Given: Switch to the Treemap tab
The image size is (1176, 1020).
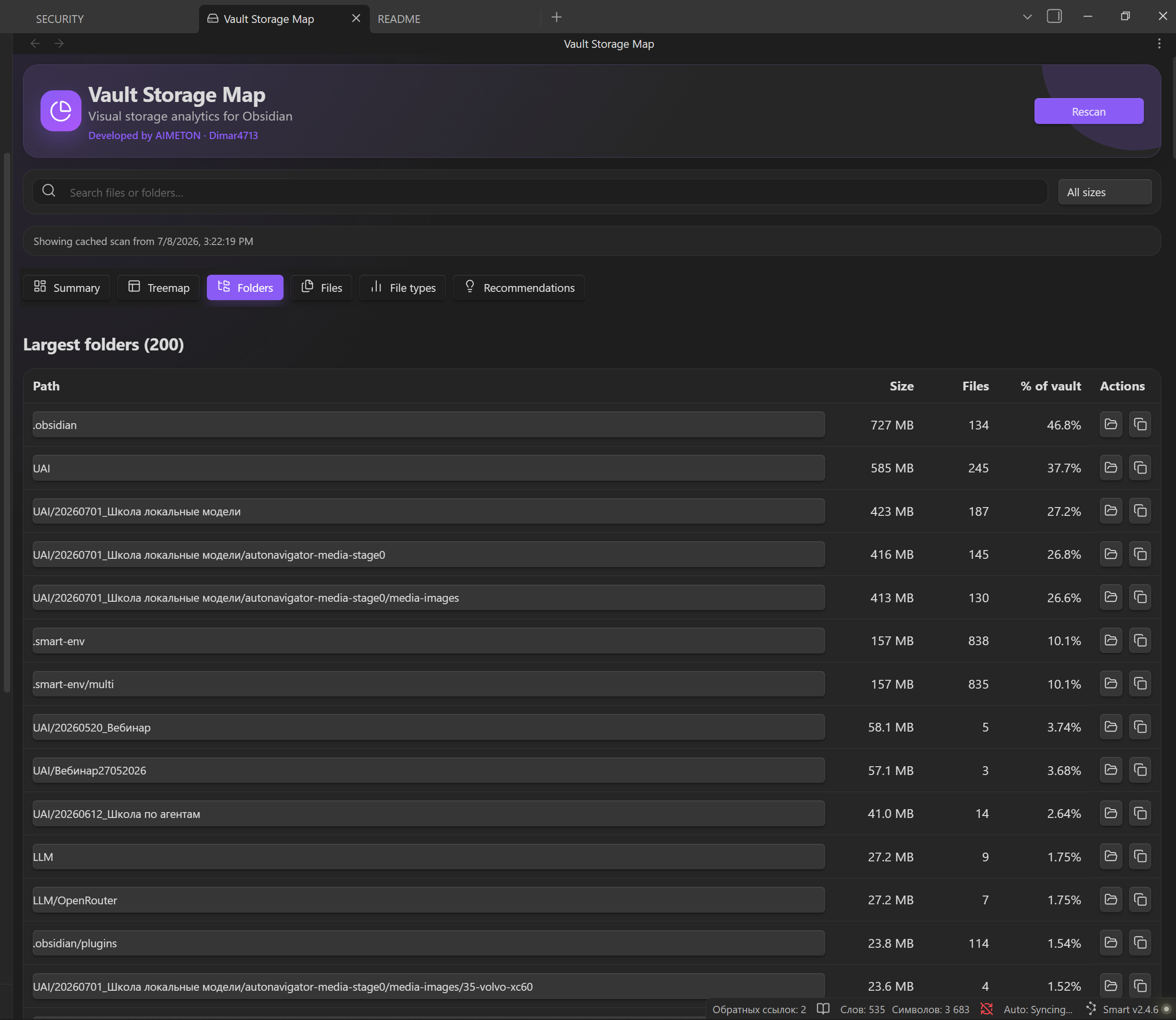Looking at the screenshot, I should tap(159, 287).
